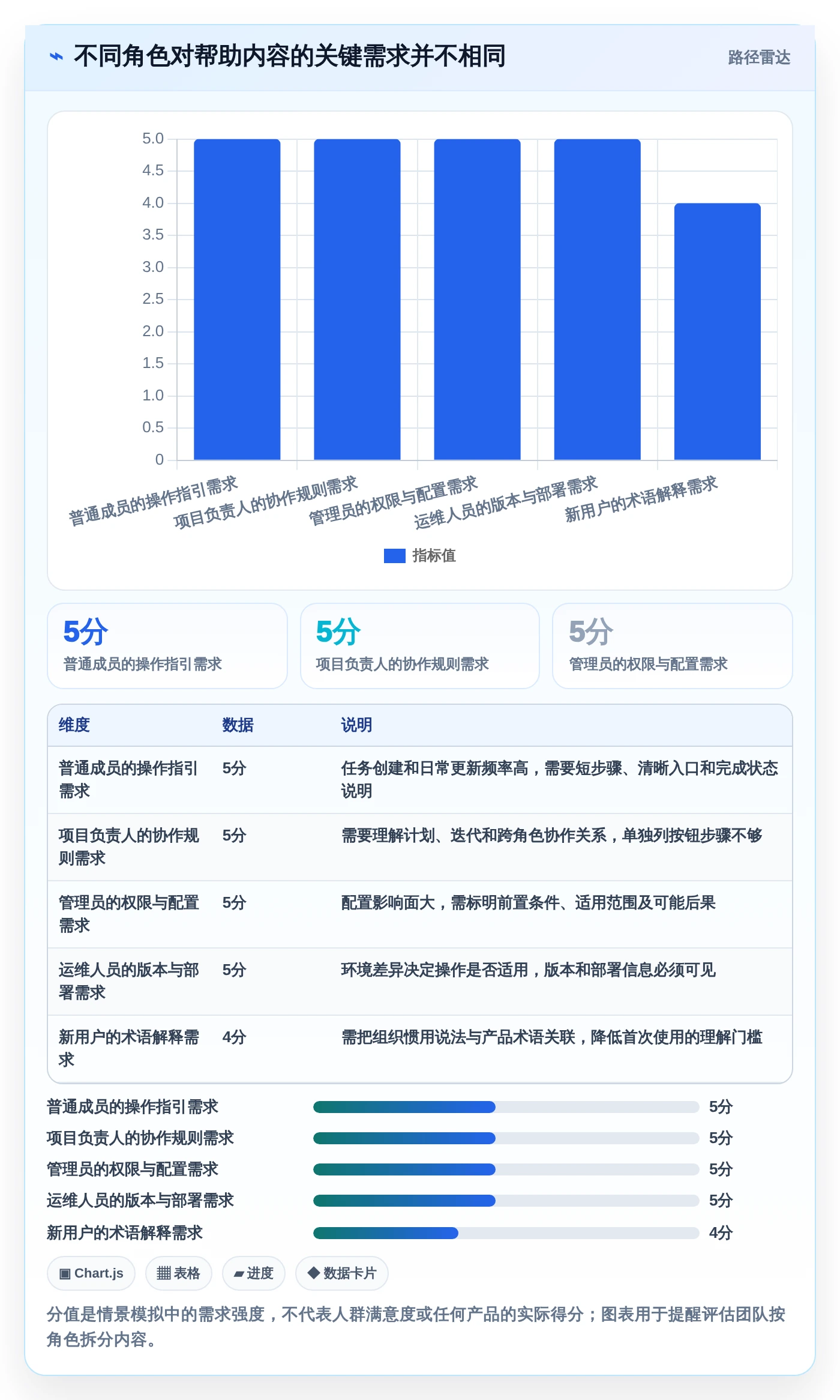The width and height of the screenshot is (840, 1400).
Task: Click the 2.5 y-axis tick label
Action: tap(153, 299)
